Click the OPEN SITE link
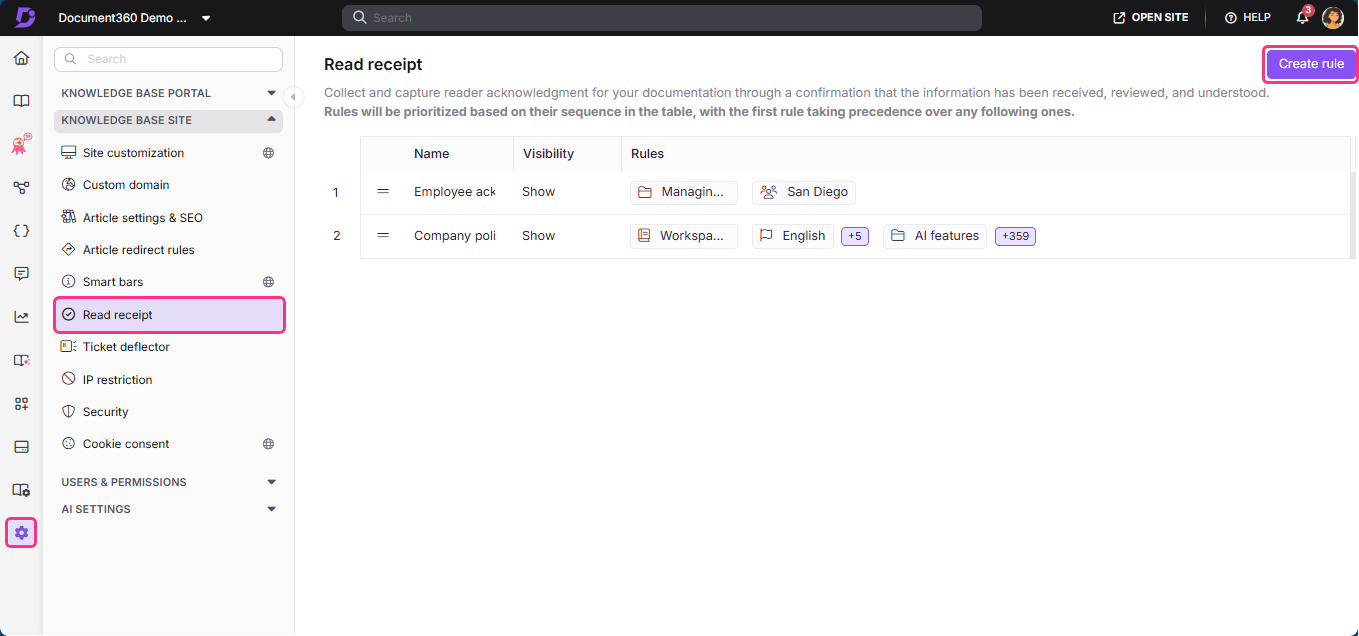 (x=1150, y=17)
